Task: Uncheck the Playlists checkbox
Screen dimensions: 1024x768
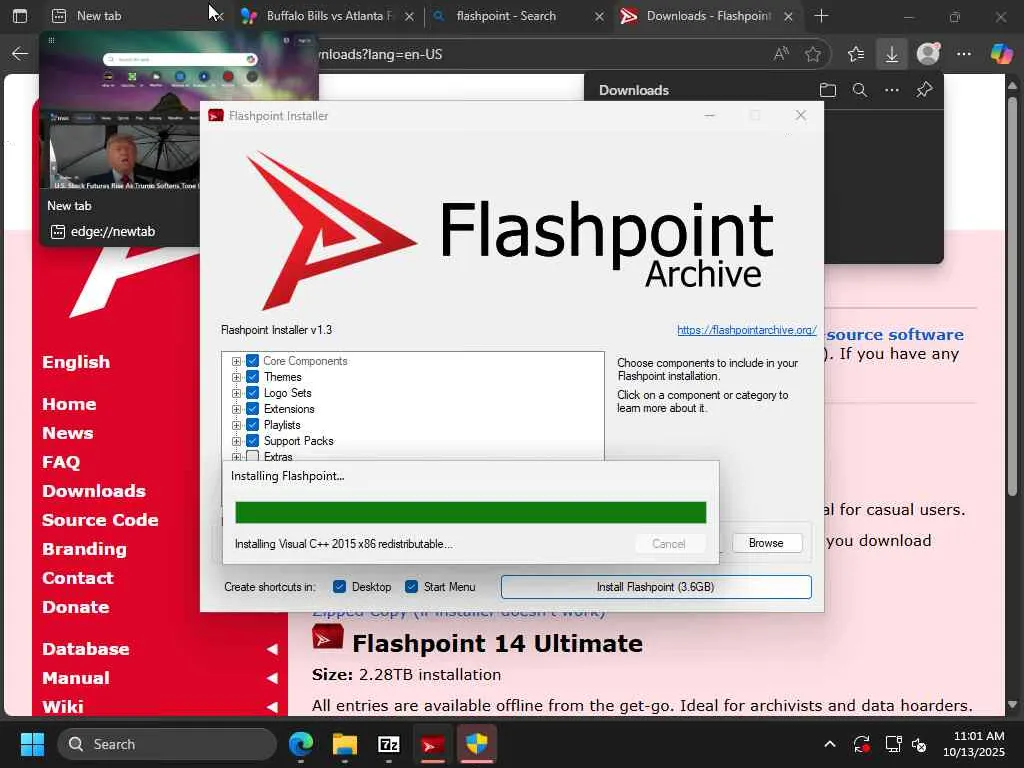Action: click(x=253, y=424)
